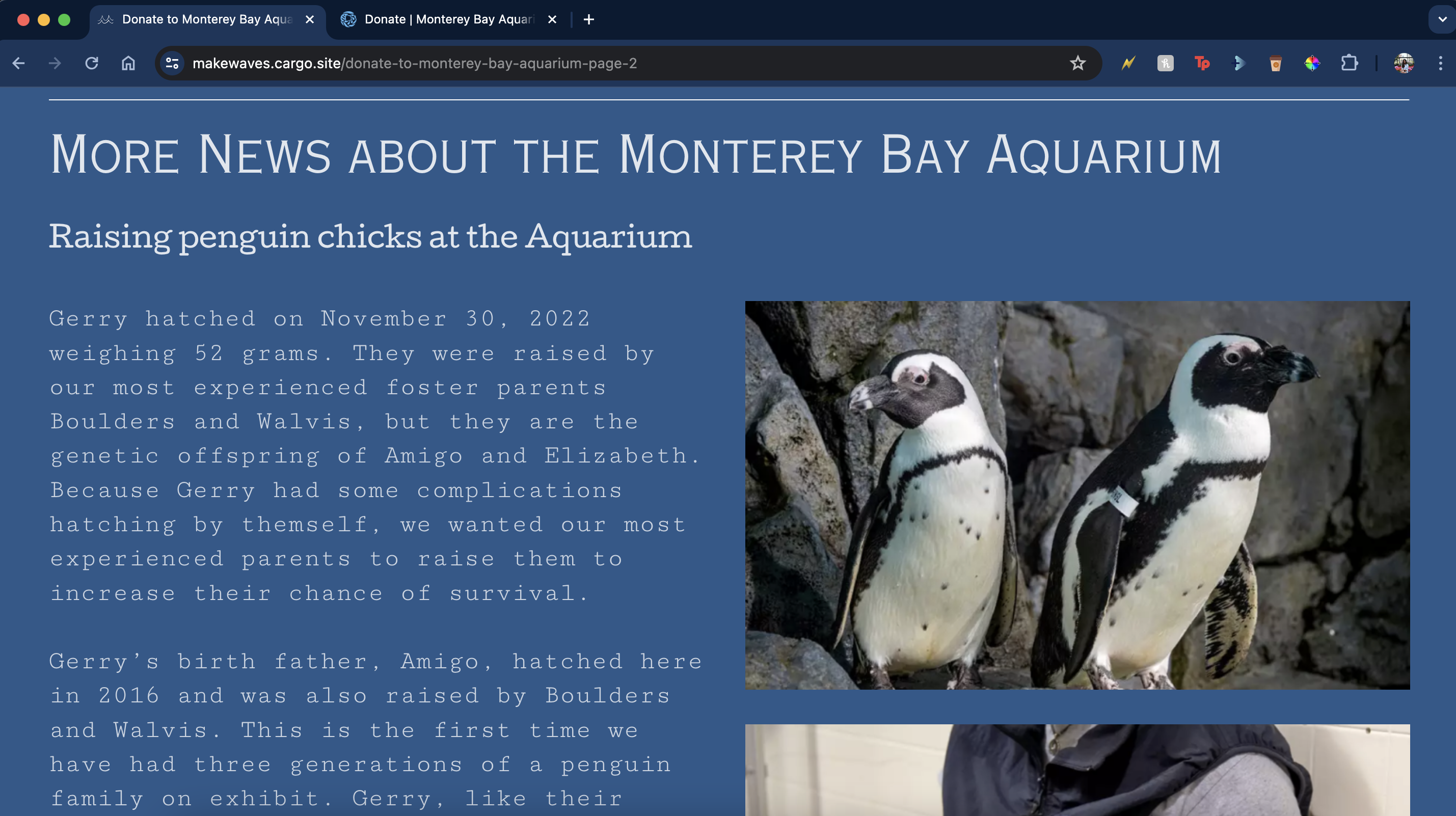Go back to the previous page
The width and height of the screenshot is (1456, 816).
[x=18, y=63]
